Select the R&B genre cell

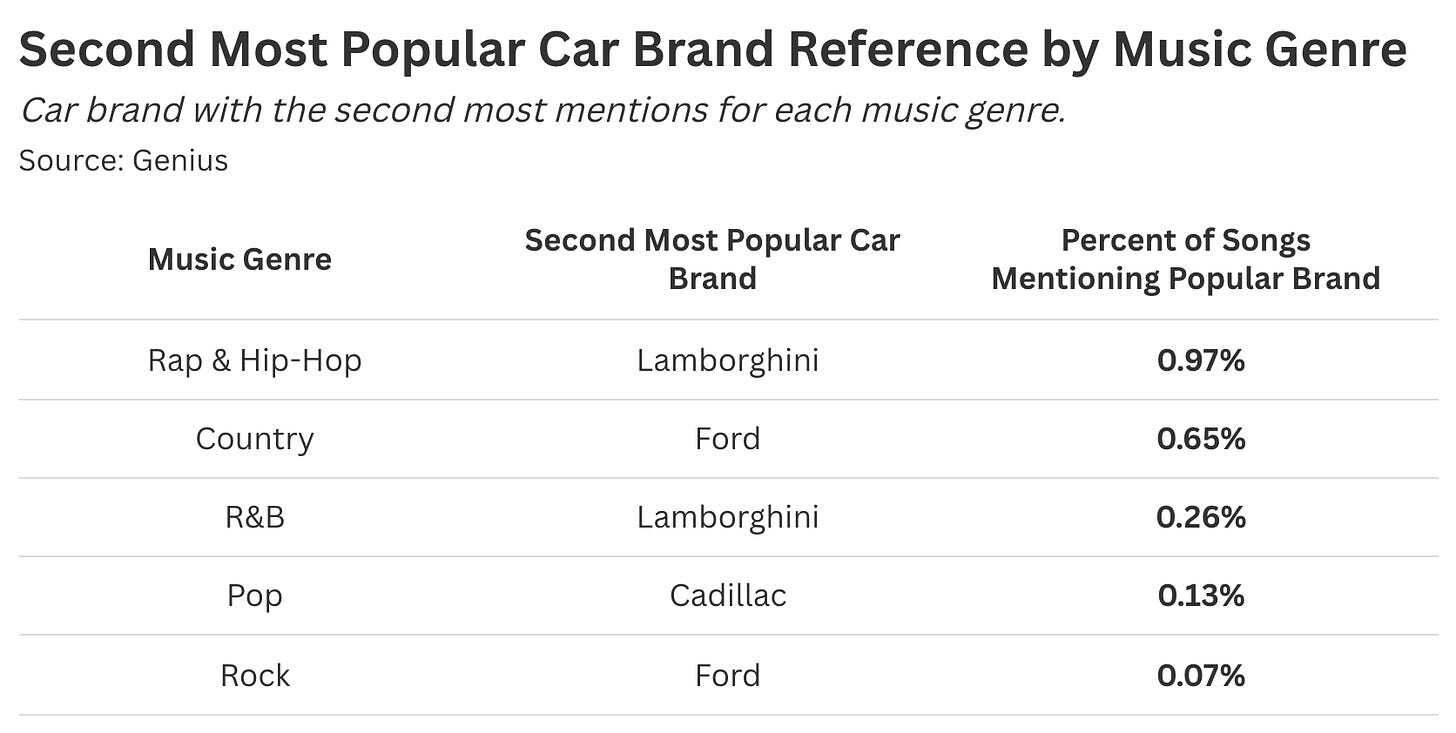coord(255,517)
